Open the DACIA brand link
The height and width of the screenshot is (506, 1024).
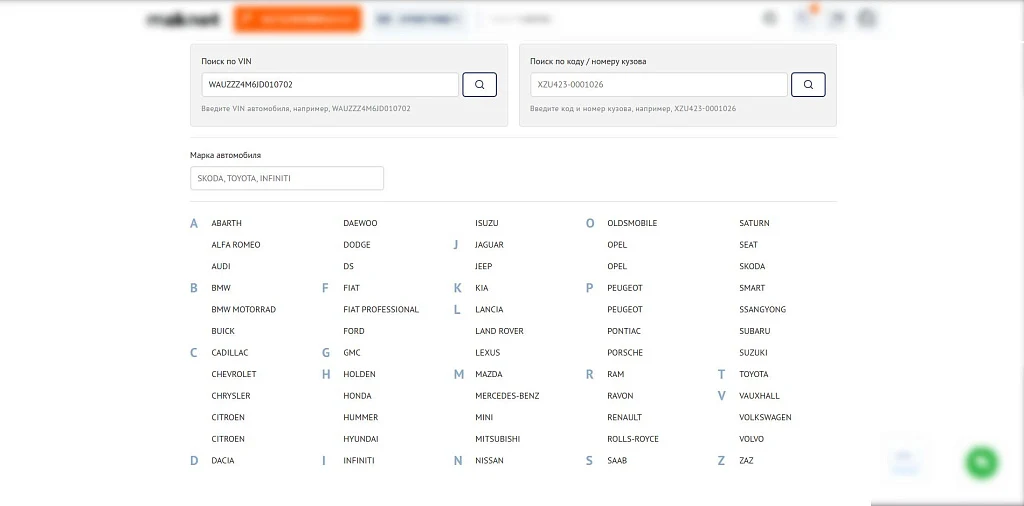click(x=223, y=460)
